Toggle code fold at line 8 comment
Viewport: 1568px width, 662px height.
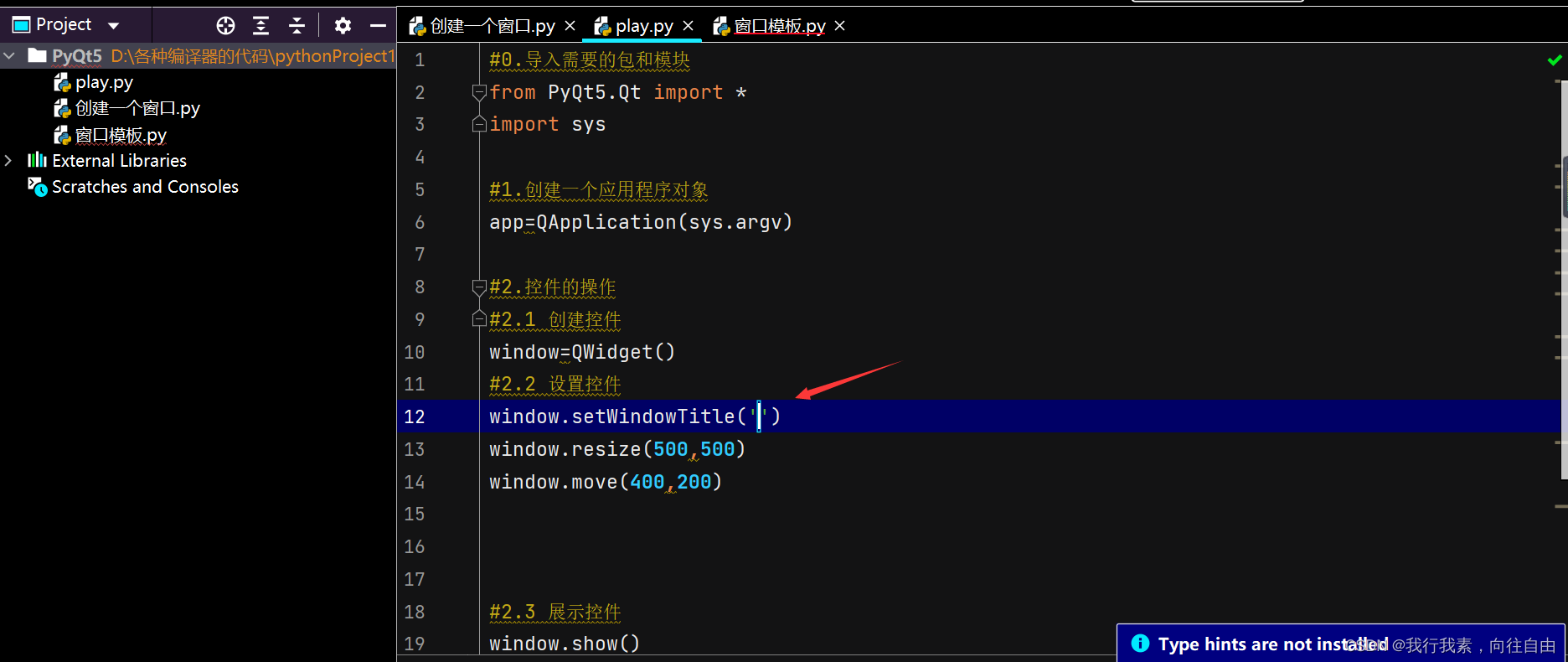(x=479, y=287)
